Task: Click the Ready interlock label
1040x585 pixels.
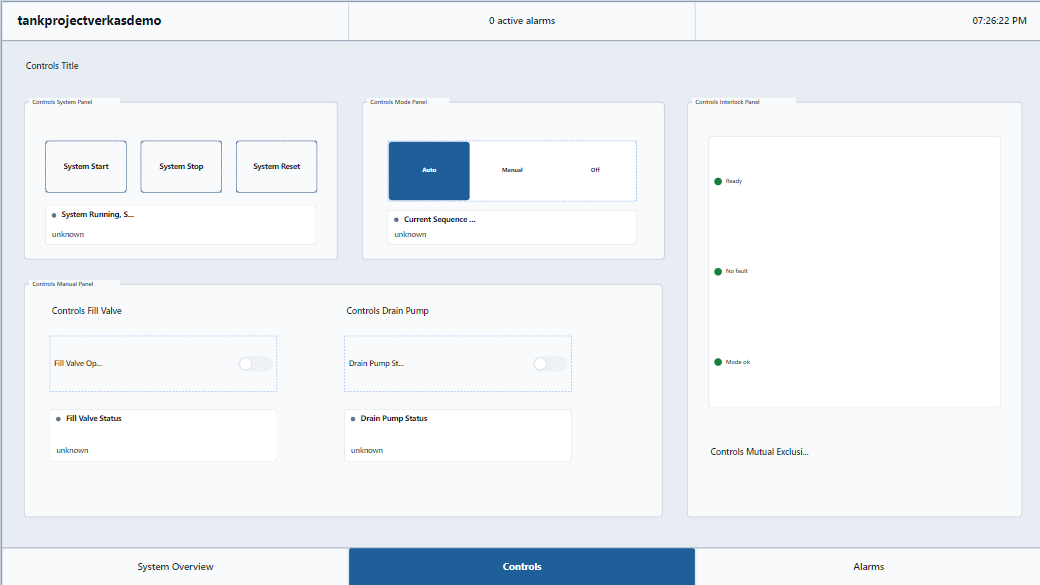Action: (734, 181)
